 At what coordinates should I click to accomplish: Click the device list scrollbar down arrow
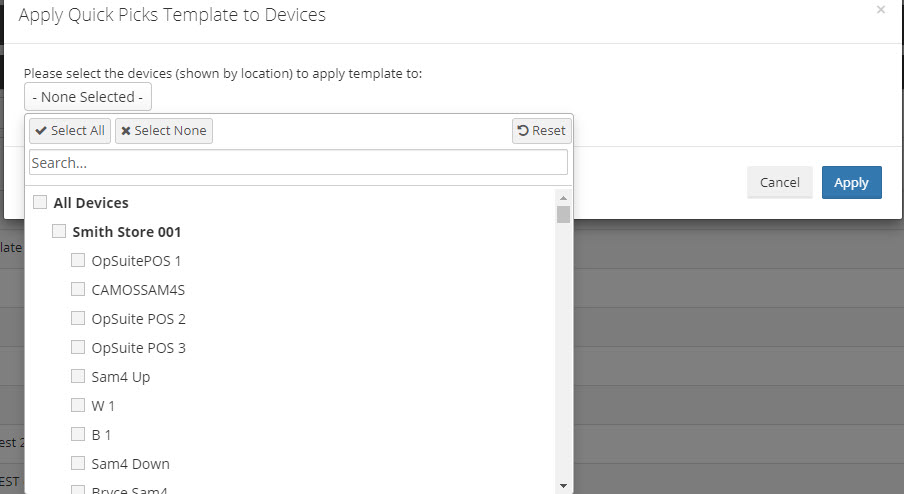tap(563, 486)
